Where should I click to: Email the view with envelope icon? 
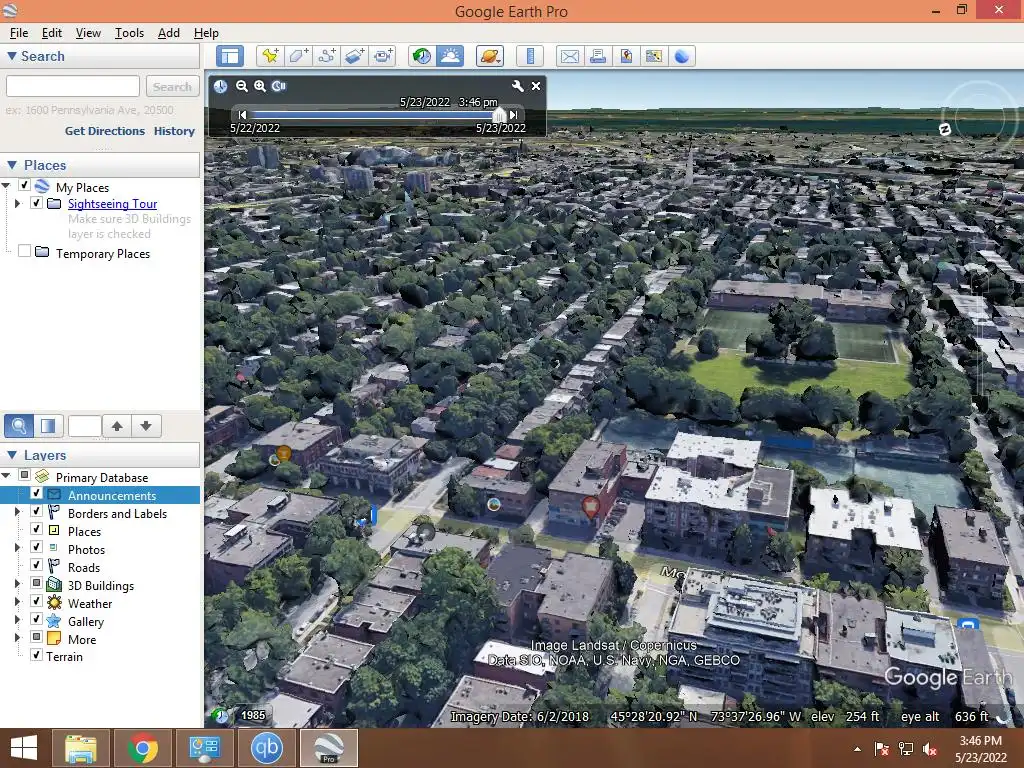click(x=569, y=56)
